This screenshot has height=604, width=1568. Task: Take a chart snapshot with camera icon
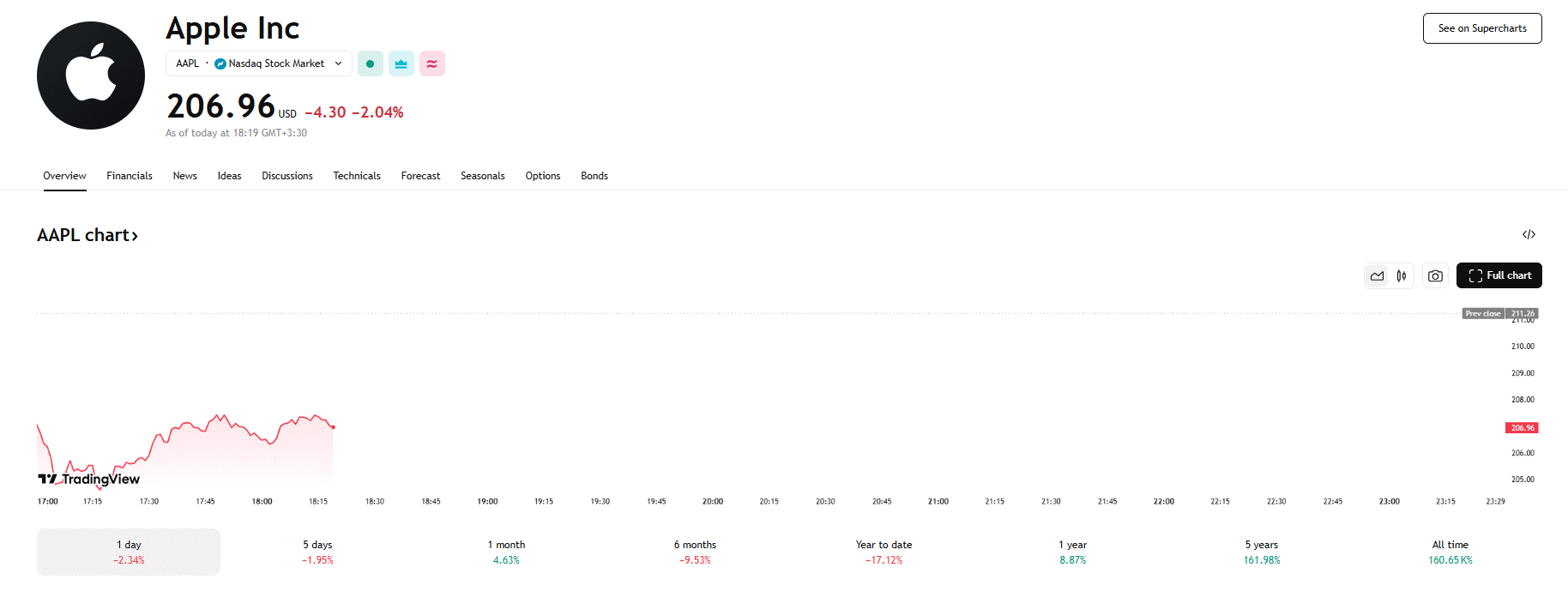pyautogui.click(x=1435, y=275)
